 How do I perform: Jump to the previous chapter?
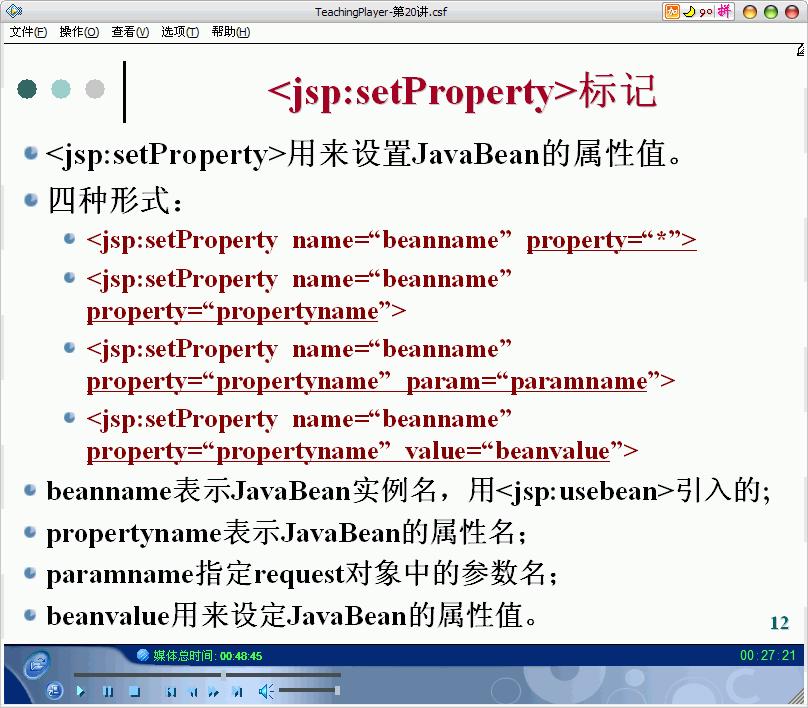pyautogui.click(x=172, y=692)
